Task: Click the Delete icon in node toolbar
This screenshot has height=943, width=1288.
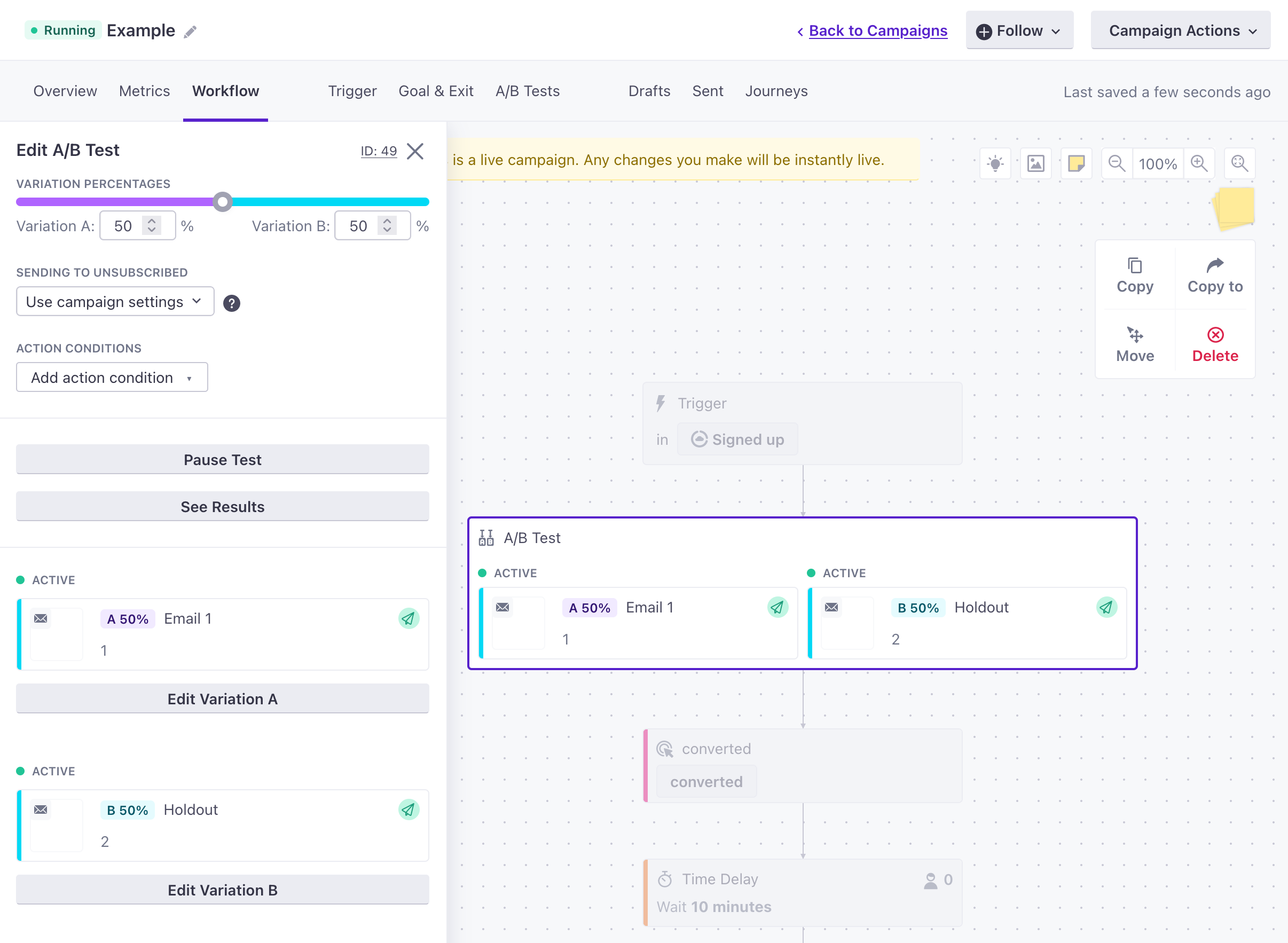Action: (1215, 336)
